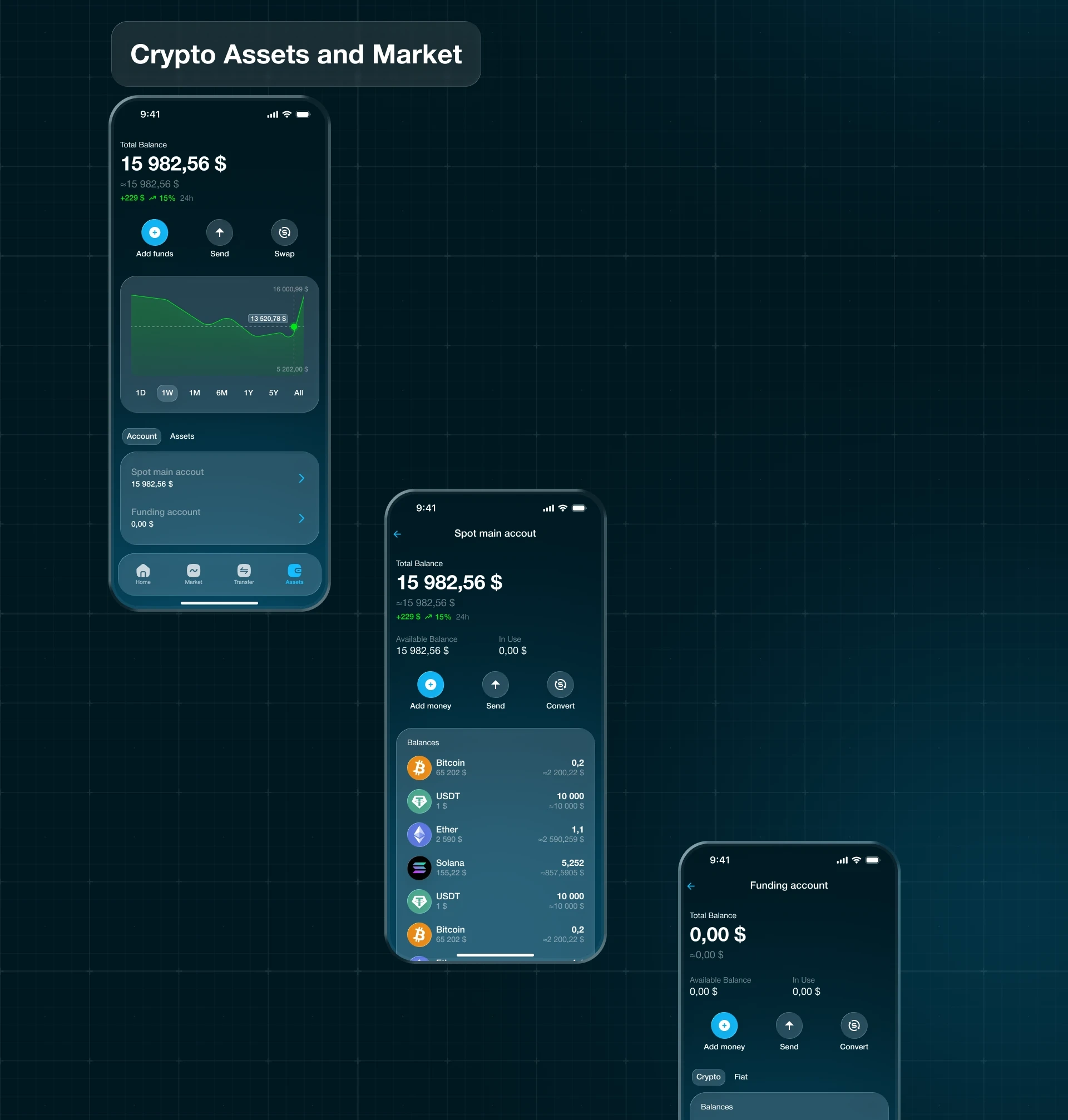The image size is (1068, 1120).
Task: Select the 1M chart time range
Action: pos(194,393)
